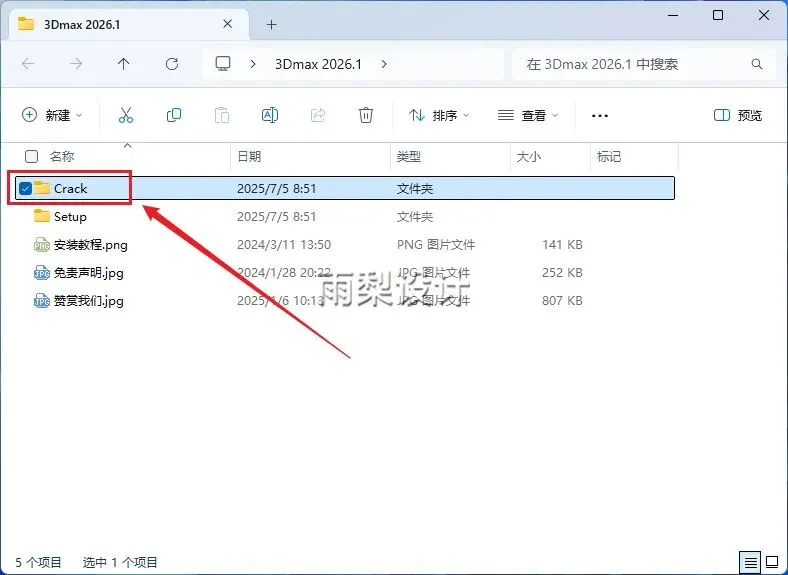Click the Crack folder icon

pyautogui.click(x=42, y=188)
